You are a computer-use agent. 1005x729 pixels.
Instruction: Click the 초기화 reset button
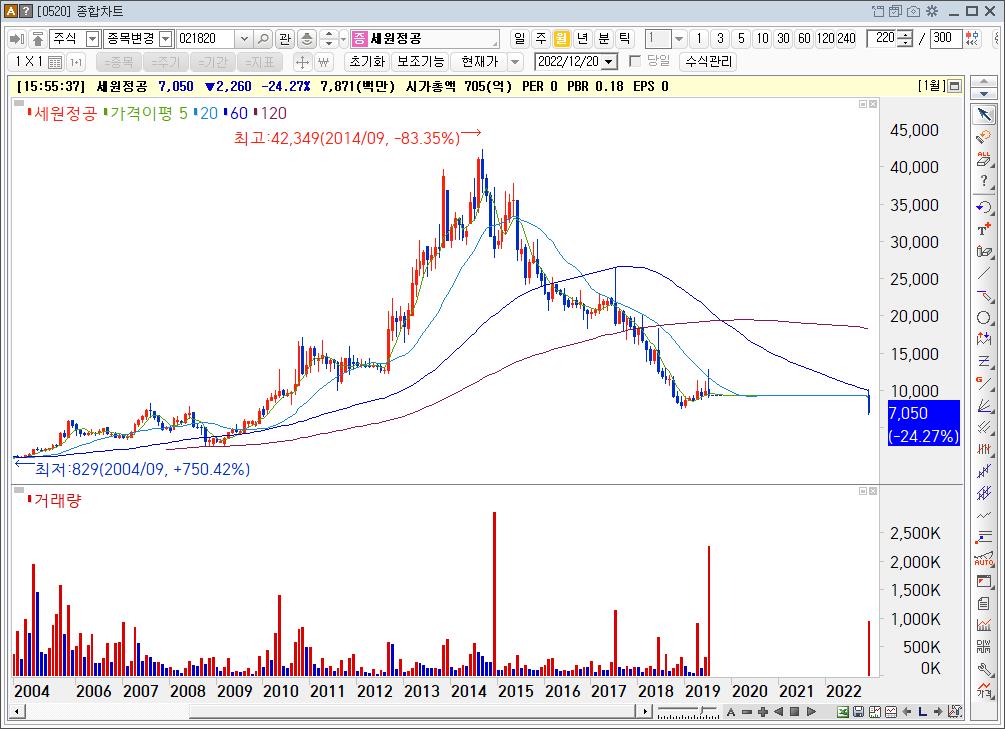tap(367, 62)
